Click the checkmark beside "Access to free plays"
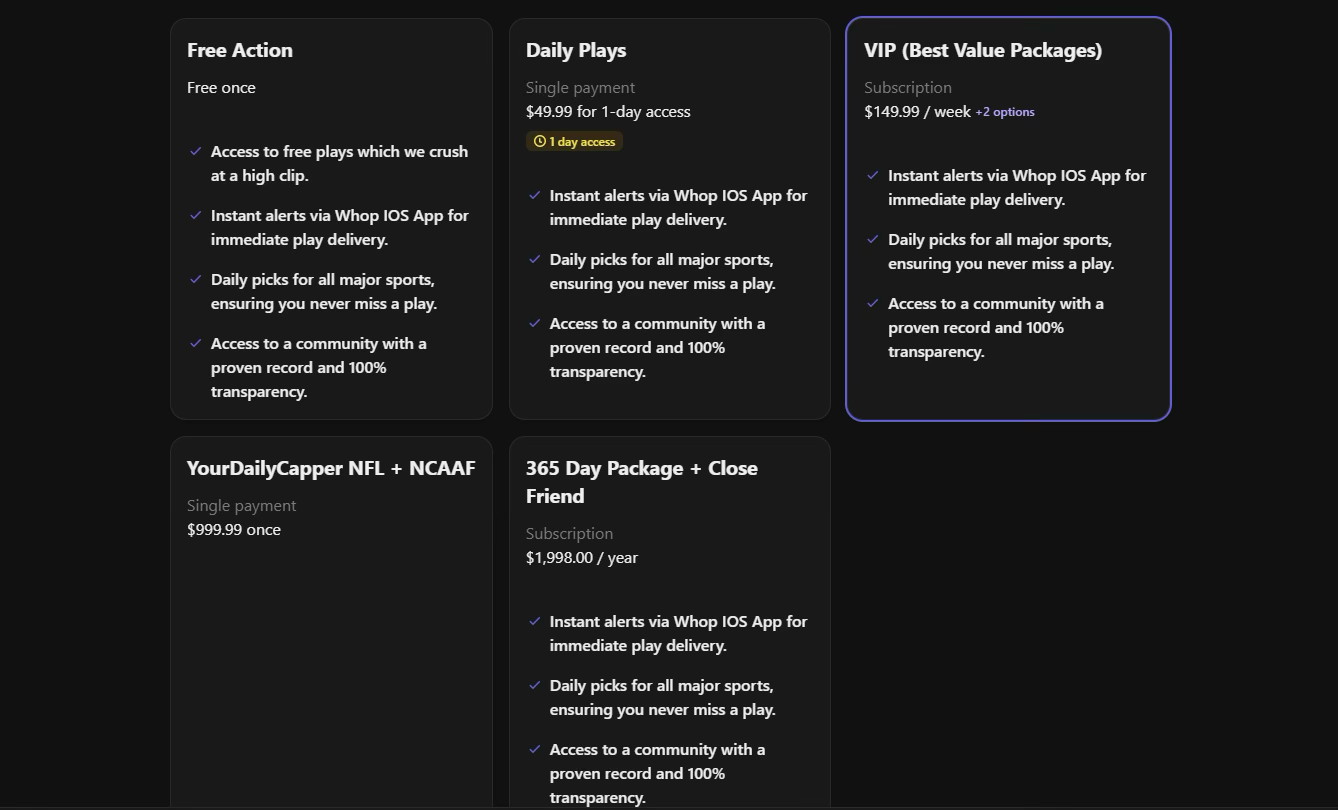Image resolution: width=1338 pixels, height=810 pixels. (x=195, y=151)
